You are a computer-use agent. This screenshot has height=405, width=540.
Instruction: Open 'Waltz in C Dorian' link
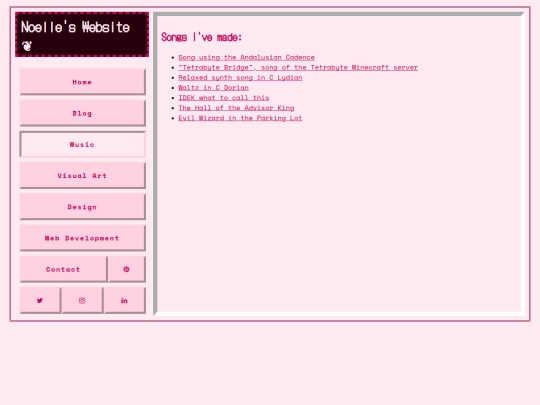tap(213, 87)
